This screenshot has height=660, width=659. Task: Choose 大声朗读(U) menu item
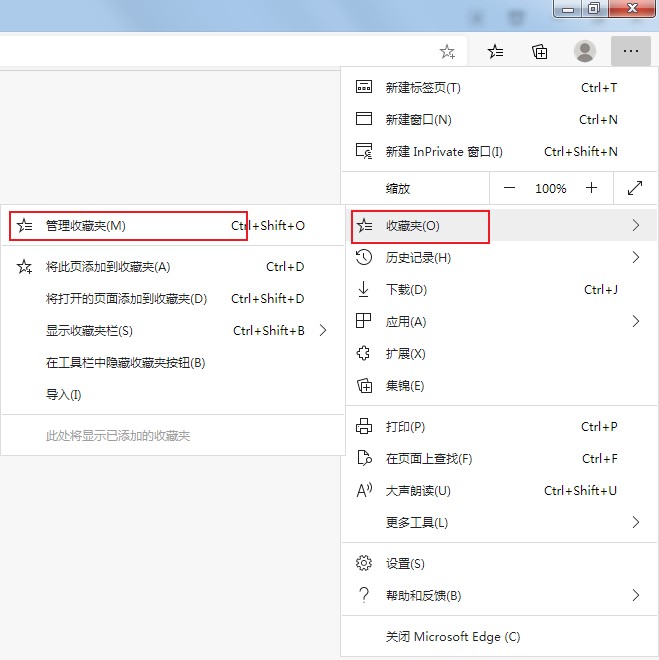tap(499, 490)
